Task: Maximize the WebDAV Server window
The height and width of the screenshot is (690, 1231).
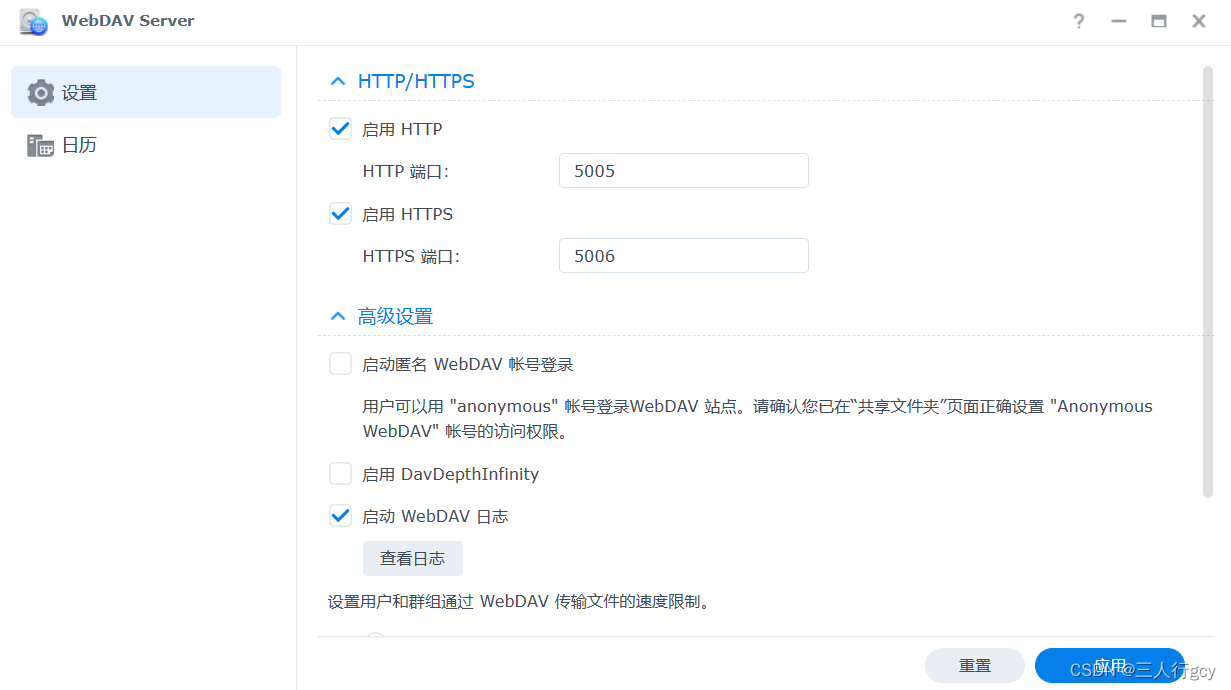Action: point(1159,21)
